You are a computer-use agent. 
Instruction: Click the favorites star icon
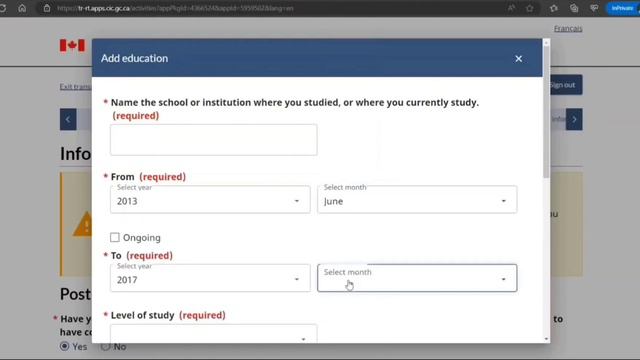pyautogui.click(x=530, y=8)
